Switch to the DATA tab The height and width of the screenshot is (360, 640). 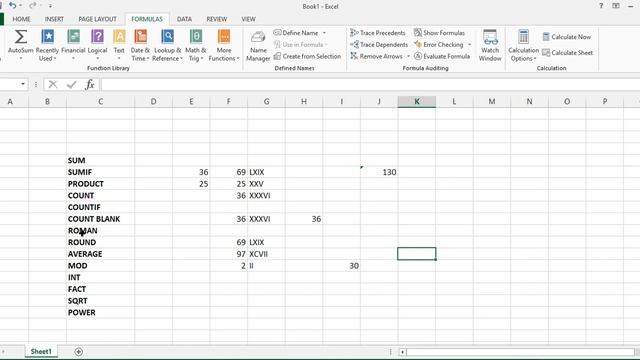pyautogui.click(x=184, y=19)
